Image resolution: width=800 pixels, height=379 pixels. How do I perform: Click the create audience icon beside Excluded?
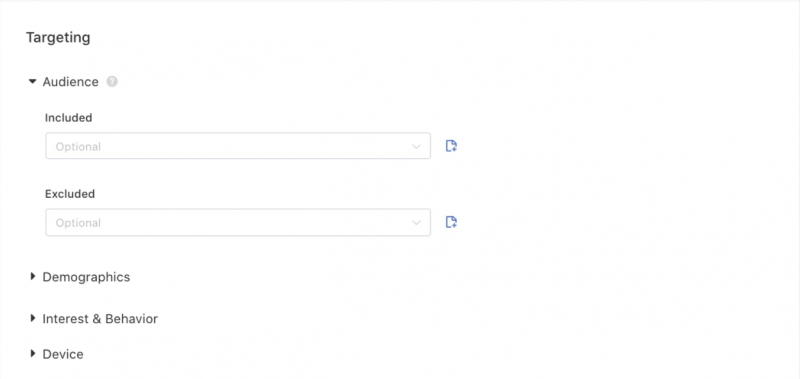point(451,222)
